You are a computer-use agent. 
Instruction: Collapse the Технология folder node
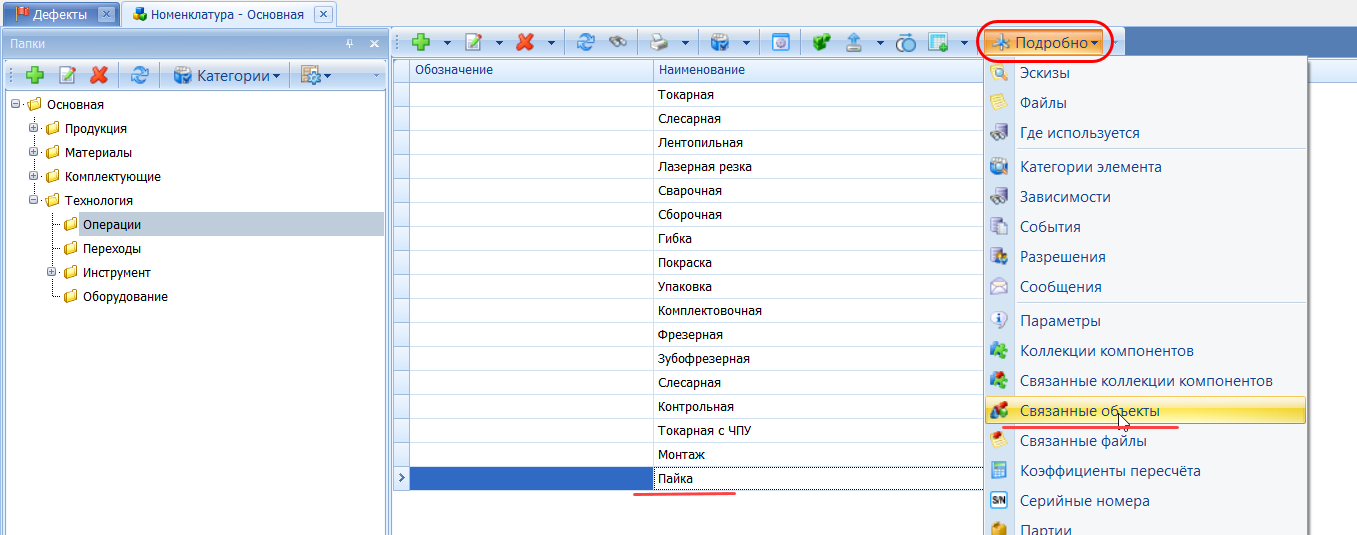(x=34, y=200)
